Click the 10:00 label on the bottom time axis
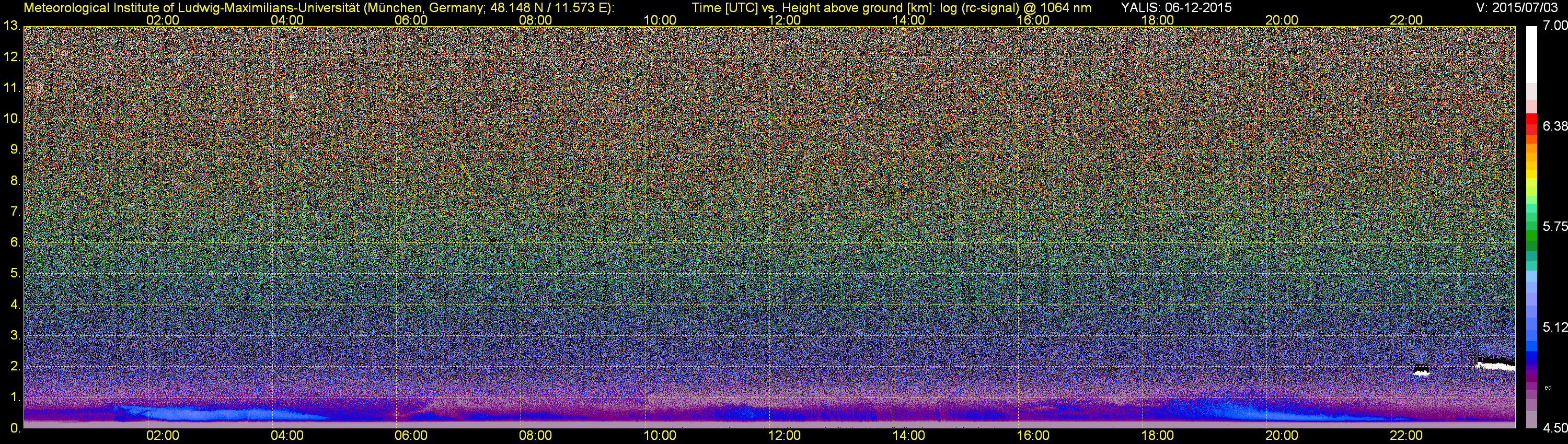Screen dimensions: 1568x444 (x=661, y=436)
